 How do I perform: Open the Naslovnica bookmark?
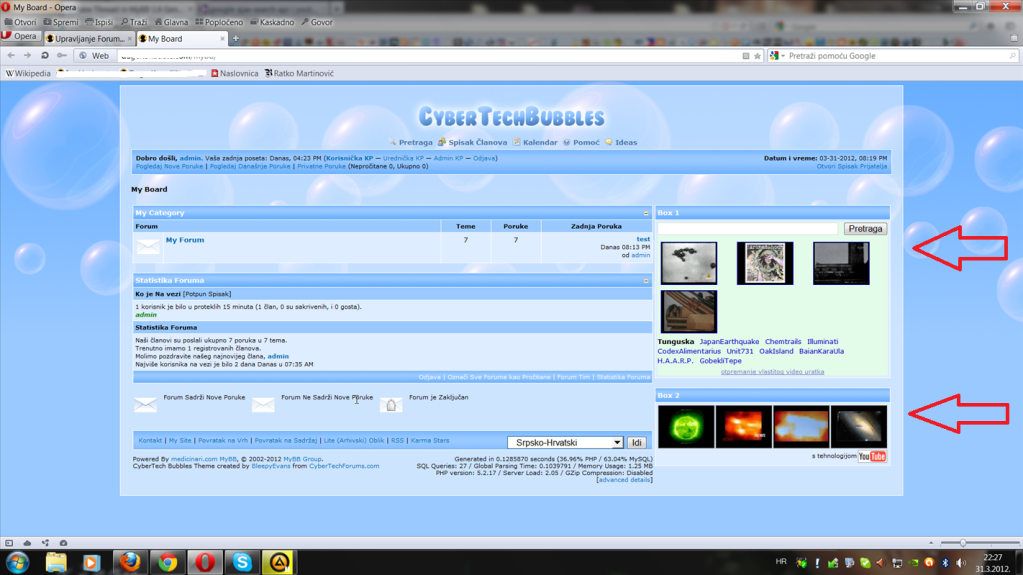tap(234, 73)
